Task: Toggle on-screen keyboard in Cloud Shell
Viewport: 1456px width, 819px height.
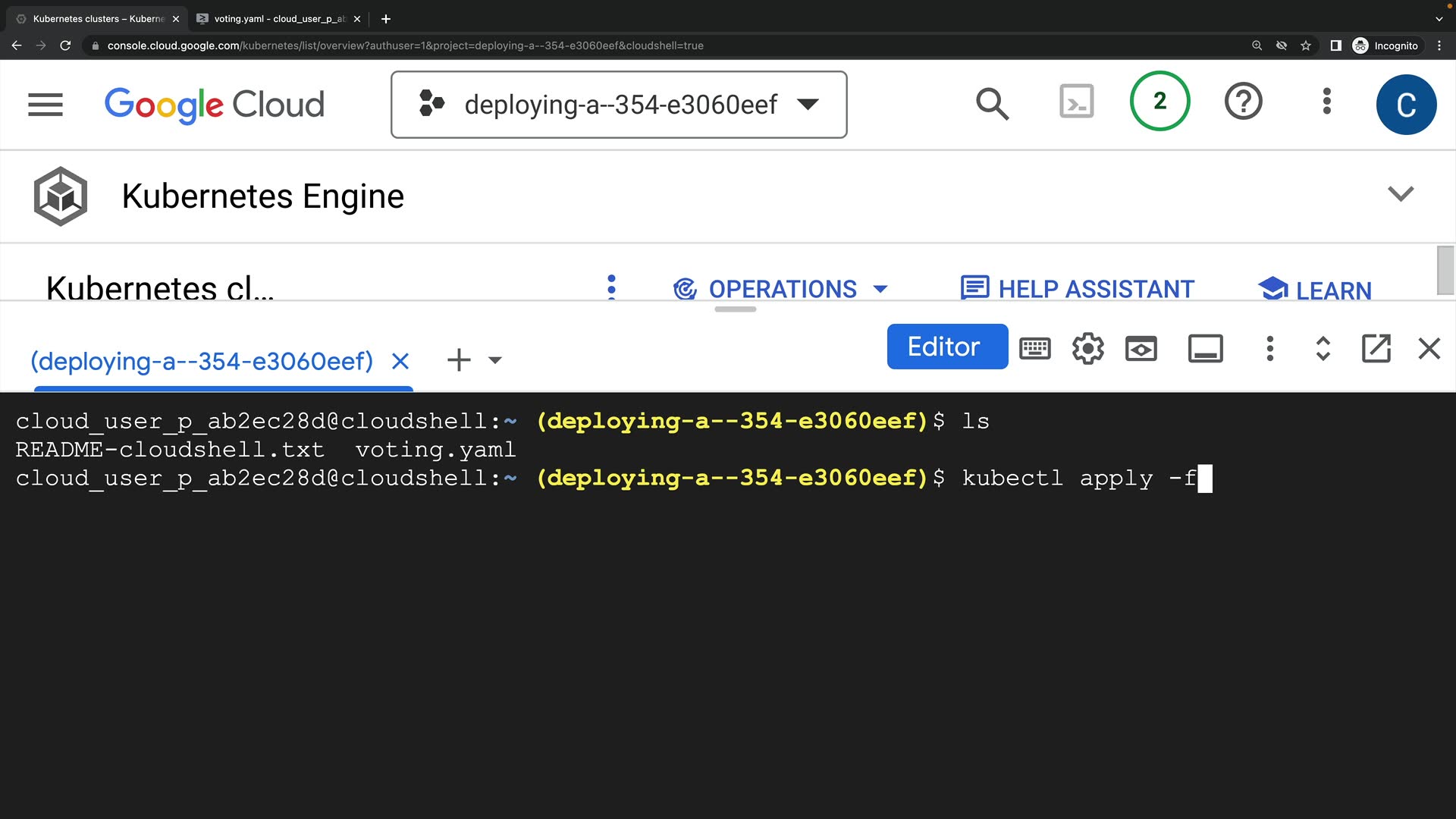Action: click(1034, 348)
